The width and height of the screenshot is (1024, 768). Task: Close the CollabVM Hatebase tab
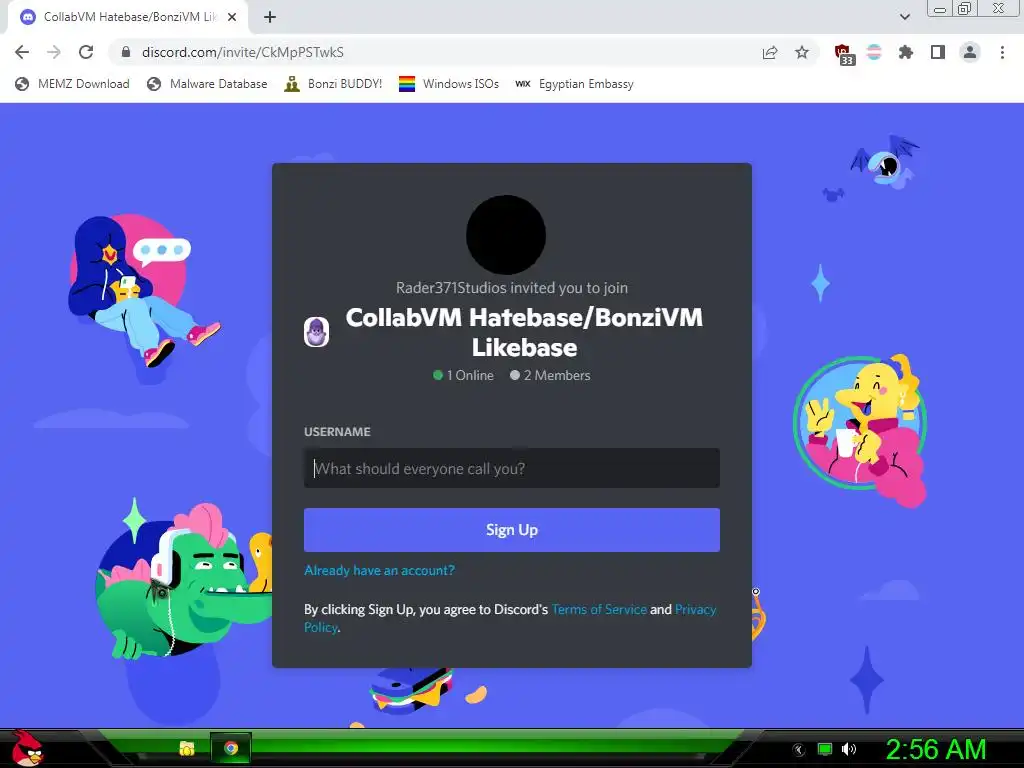coord(232,18)
